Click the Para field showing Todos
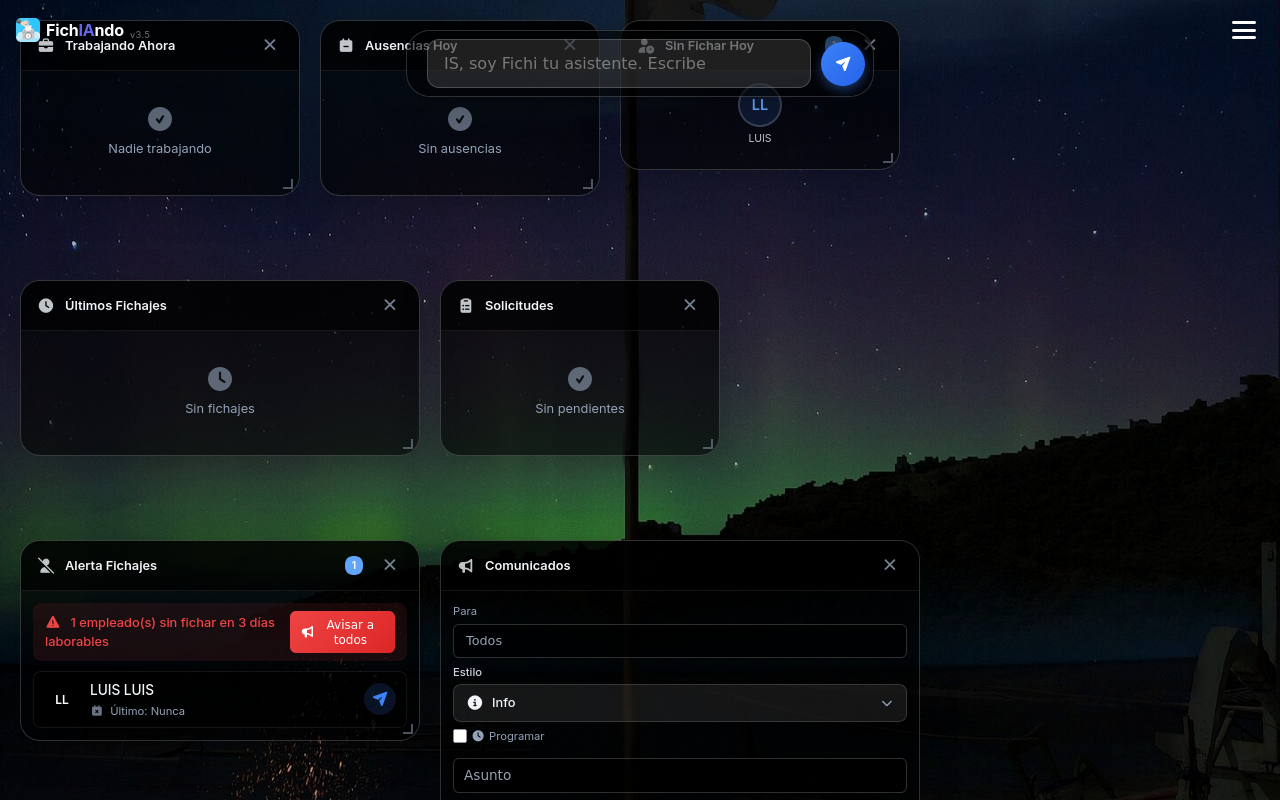Screen dimensions: 1280x800 click(680, 641)
